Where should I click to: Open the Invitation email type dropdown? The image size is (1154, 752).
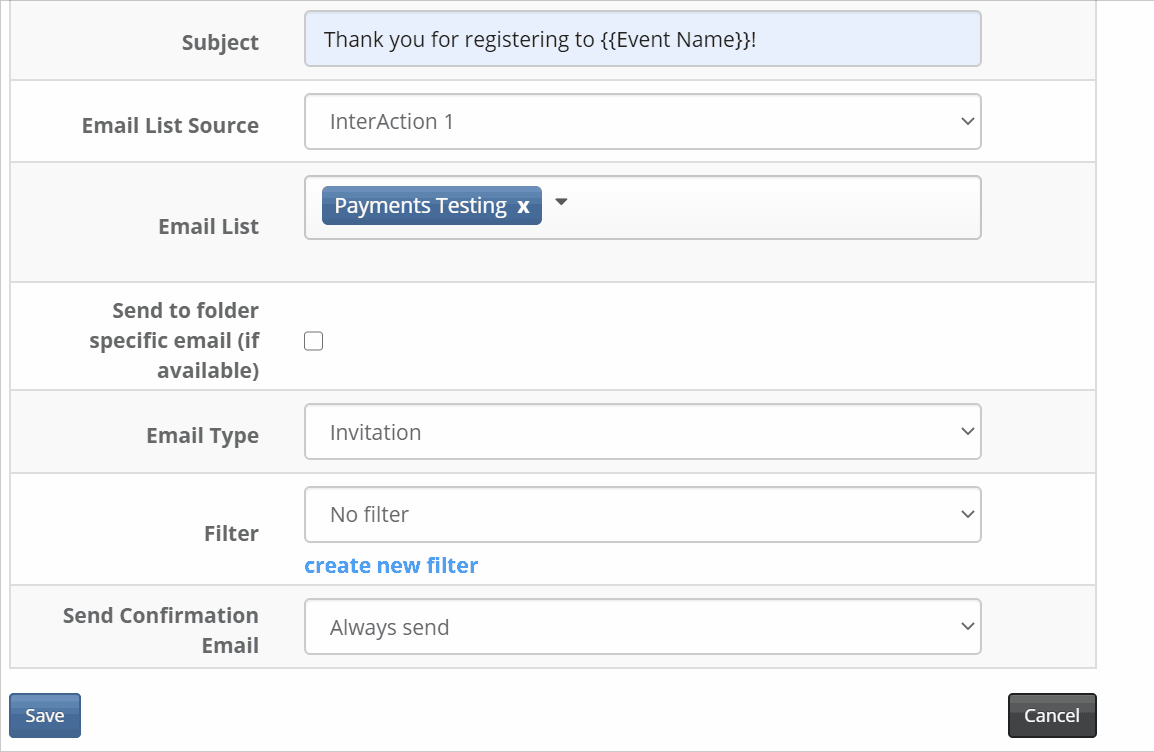[643, 432]
